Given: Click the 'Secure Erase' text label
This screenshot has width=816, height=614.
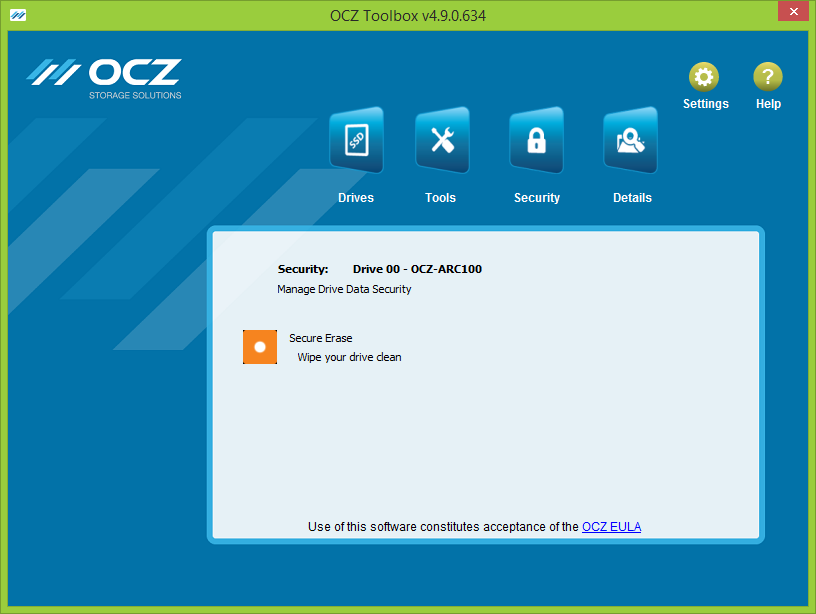Looking at the screenshot, I should (x=320, y=338).
